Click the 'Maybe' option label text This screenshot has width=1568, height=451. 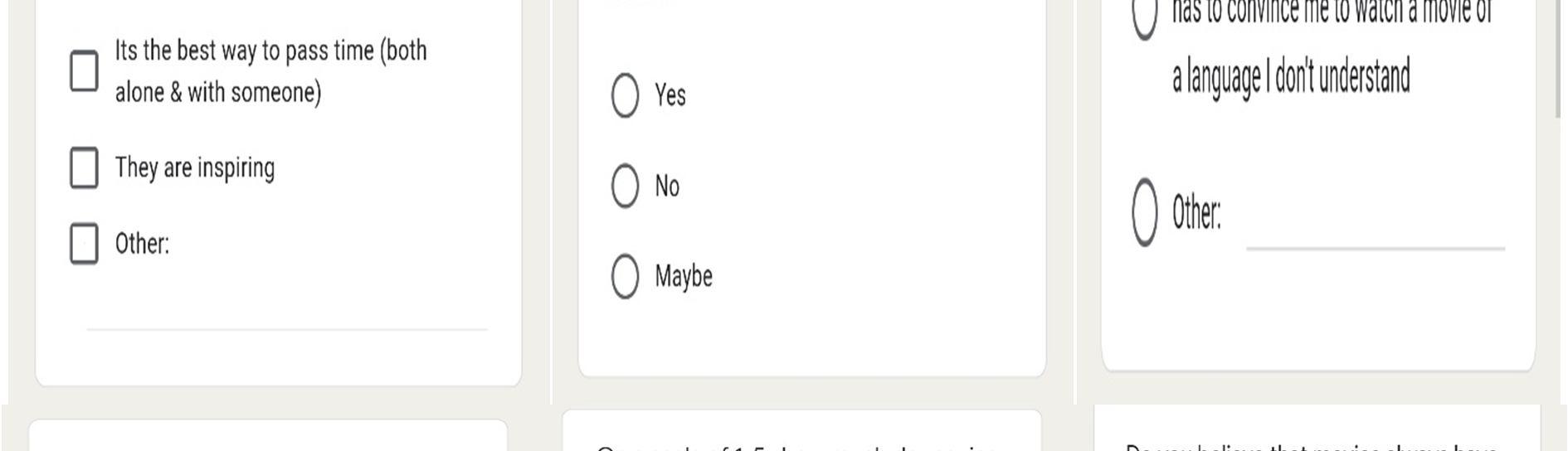click(684, 276)
